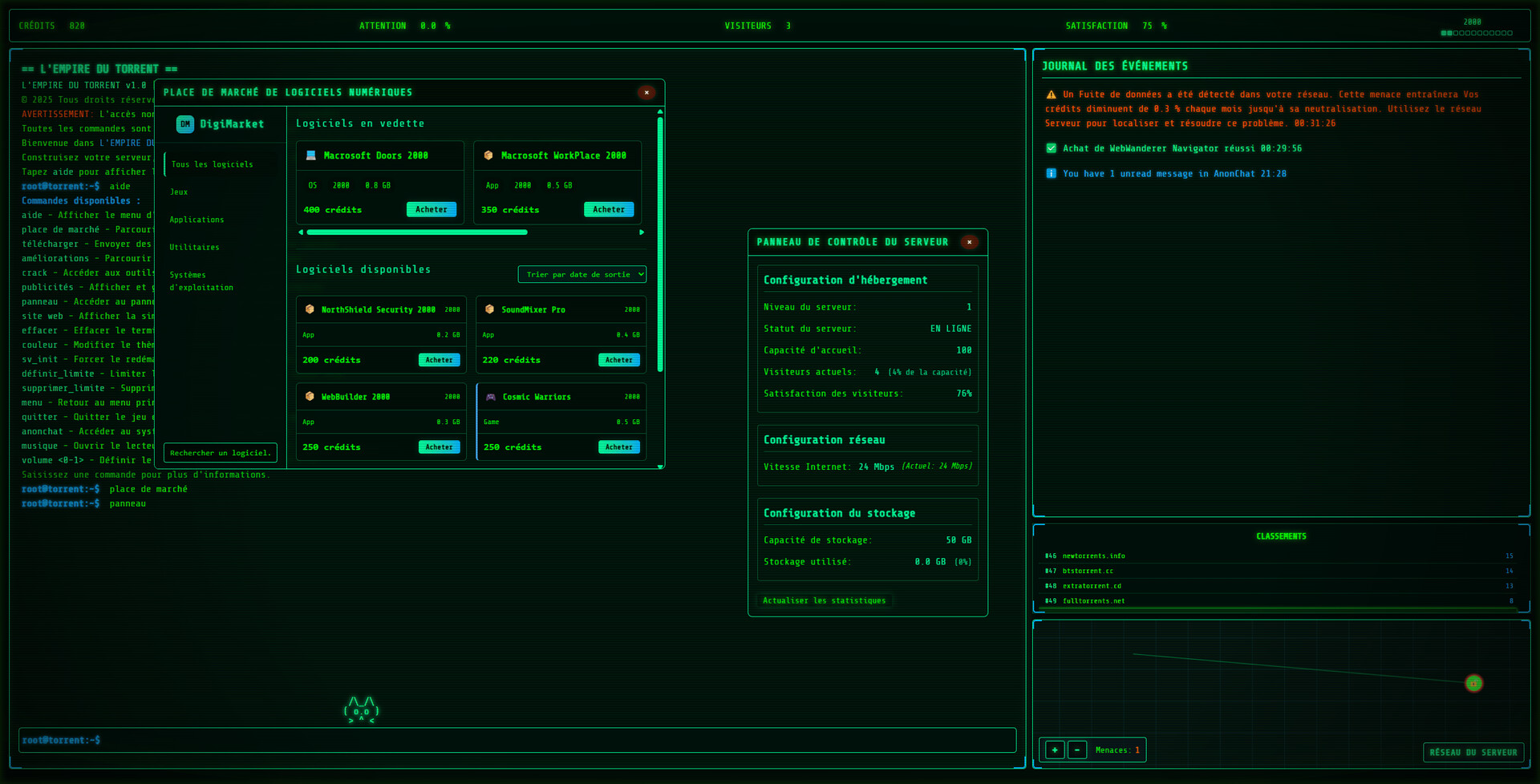Click the DigiMarket DM logo icon
1540x784 pixels.
point(185,124)
